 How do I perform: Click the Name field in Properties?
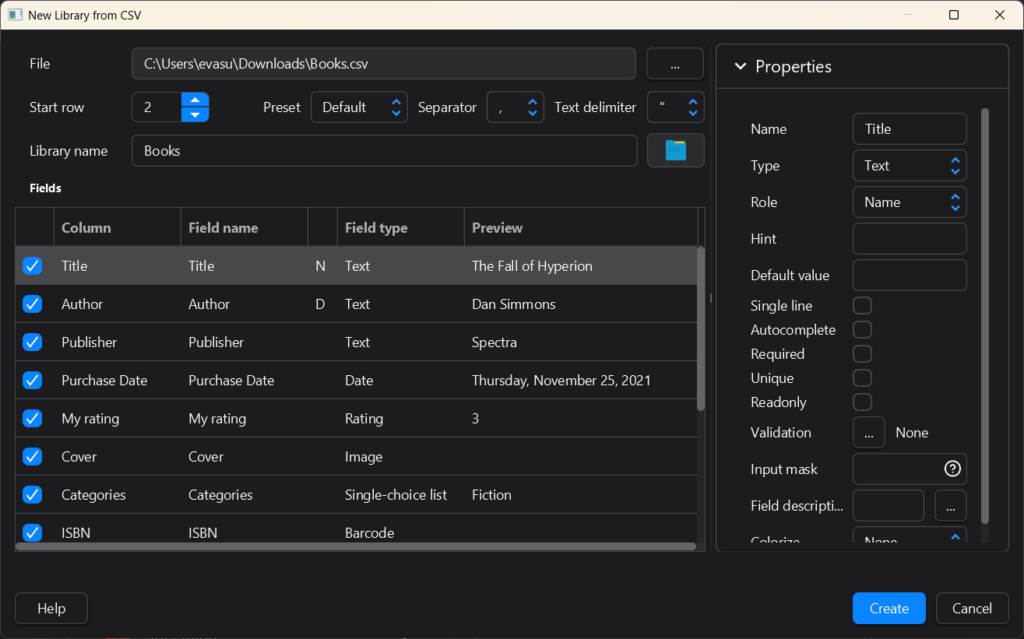909,129
